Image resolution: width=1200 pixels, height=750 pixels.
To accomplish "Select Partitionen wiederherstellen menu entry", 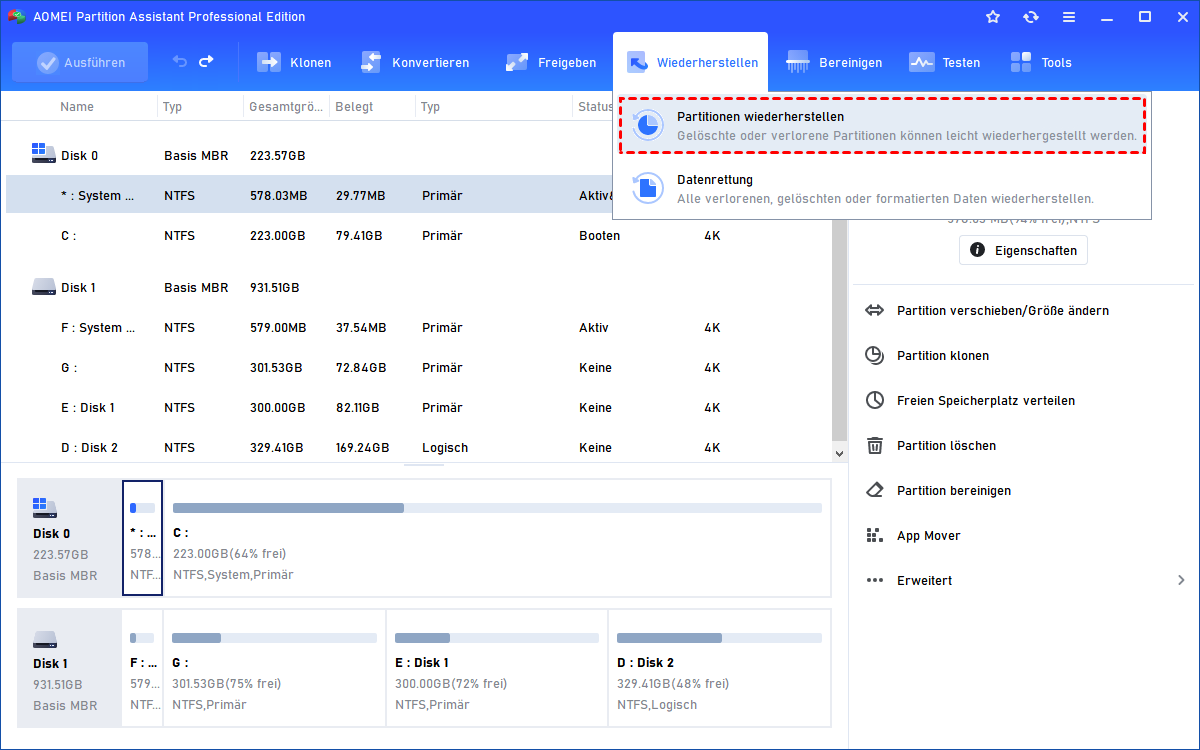I will pyautogui.click(x=882, y=125).
